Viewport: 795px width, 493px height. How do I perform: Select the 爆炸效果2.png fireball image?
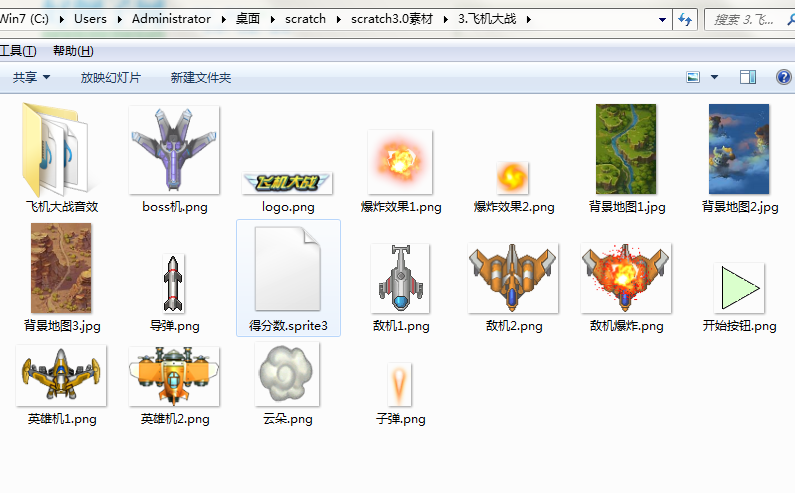(513, 178)
